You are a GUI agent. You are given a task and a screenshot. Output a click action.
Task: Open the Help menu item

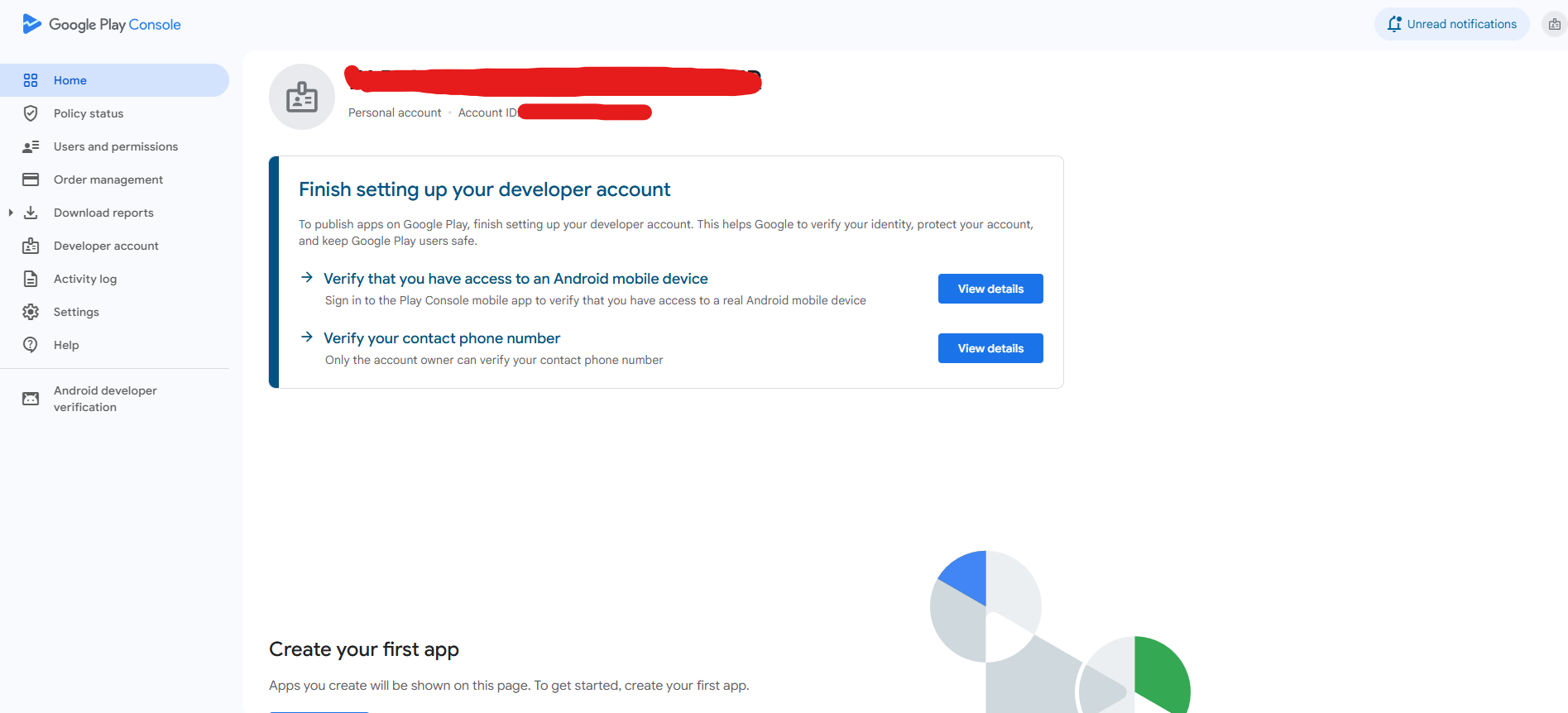point(114,345)
